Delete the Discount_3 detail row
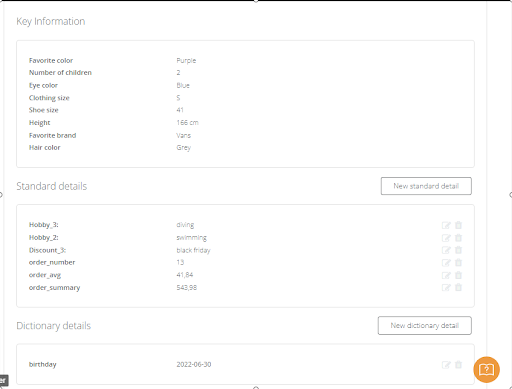 [458, 250]
